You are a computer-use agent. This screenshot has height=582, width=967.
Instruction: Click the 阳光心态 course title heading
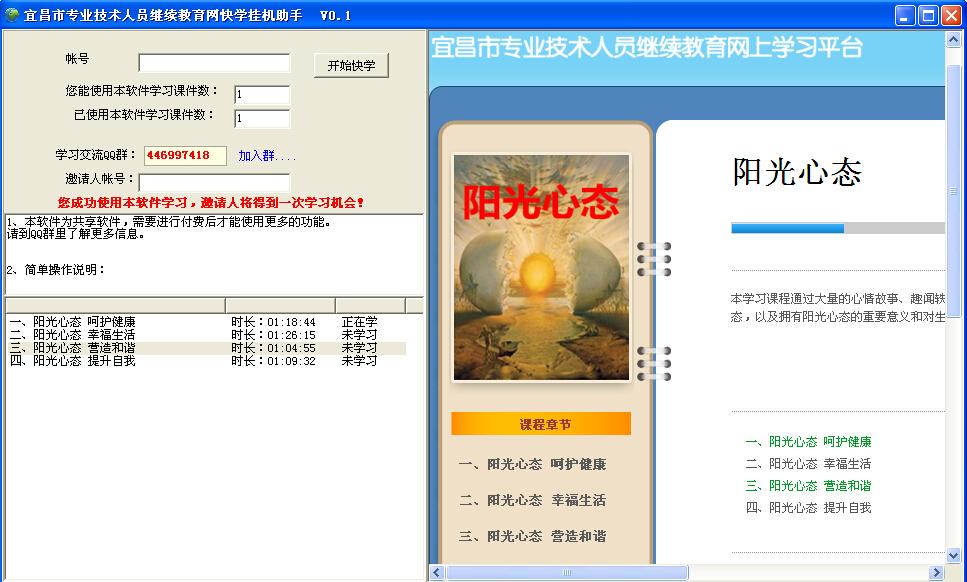(797, 172)
